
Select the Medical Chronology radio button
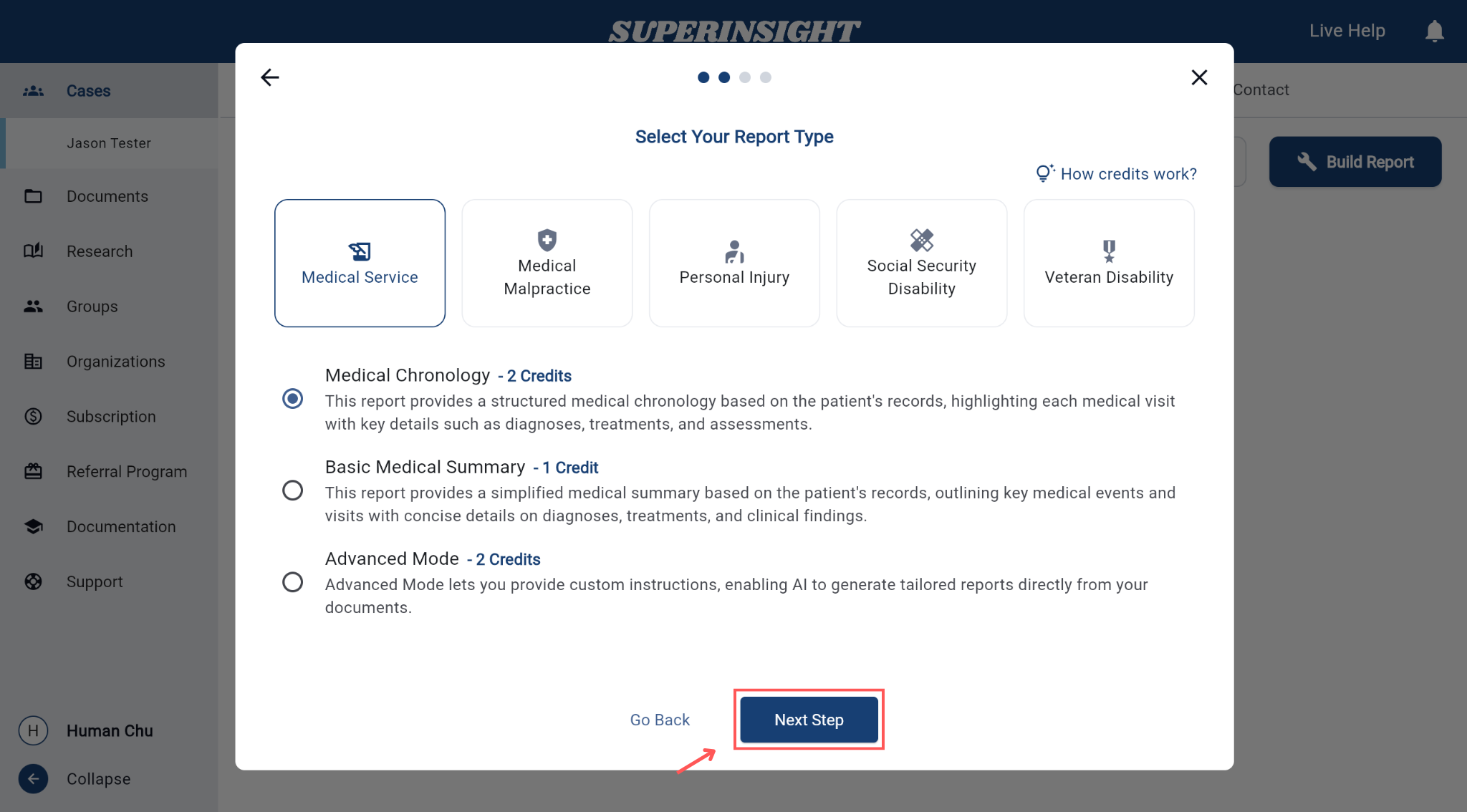[x=292, y=399]
